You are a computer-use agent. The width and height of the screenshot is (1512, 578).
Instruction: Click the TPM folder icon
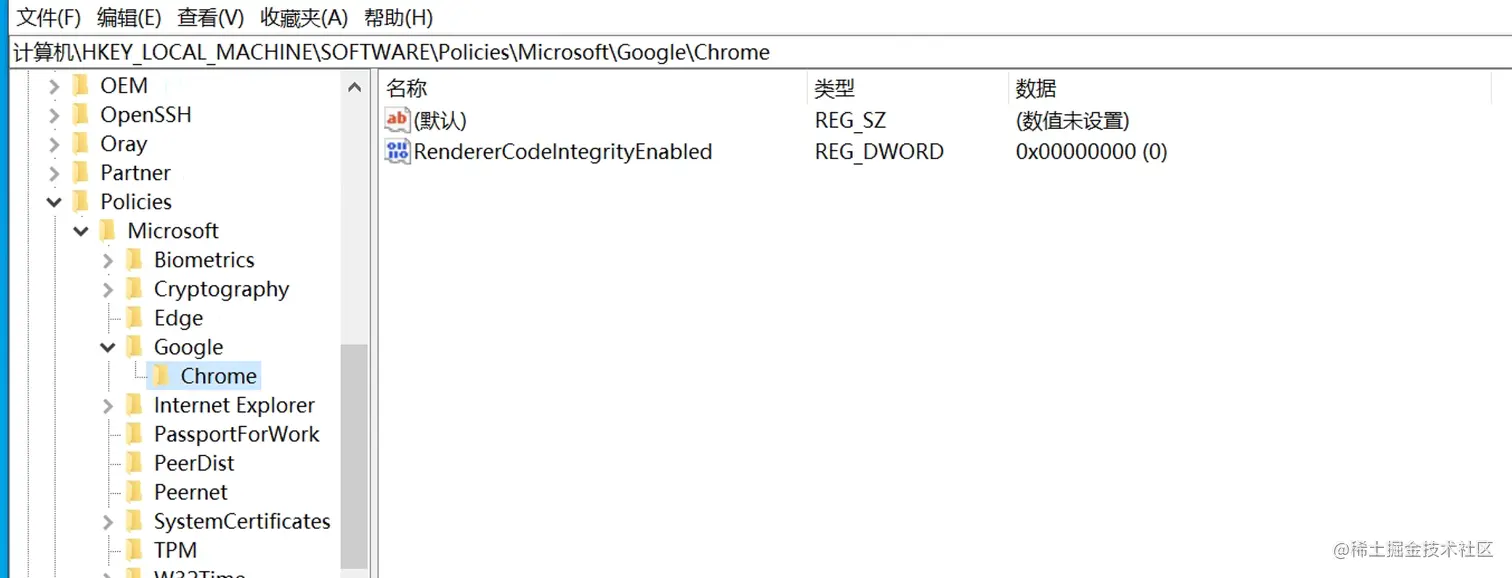point(134,550)
